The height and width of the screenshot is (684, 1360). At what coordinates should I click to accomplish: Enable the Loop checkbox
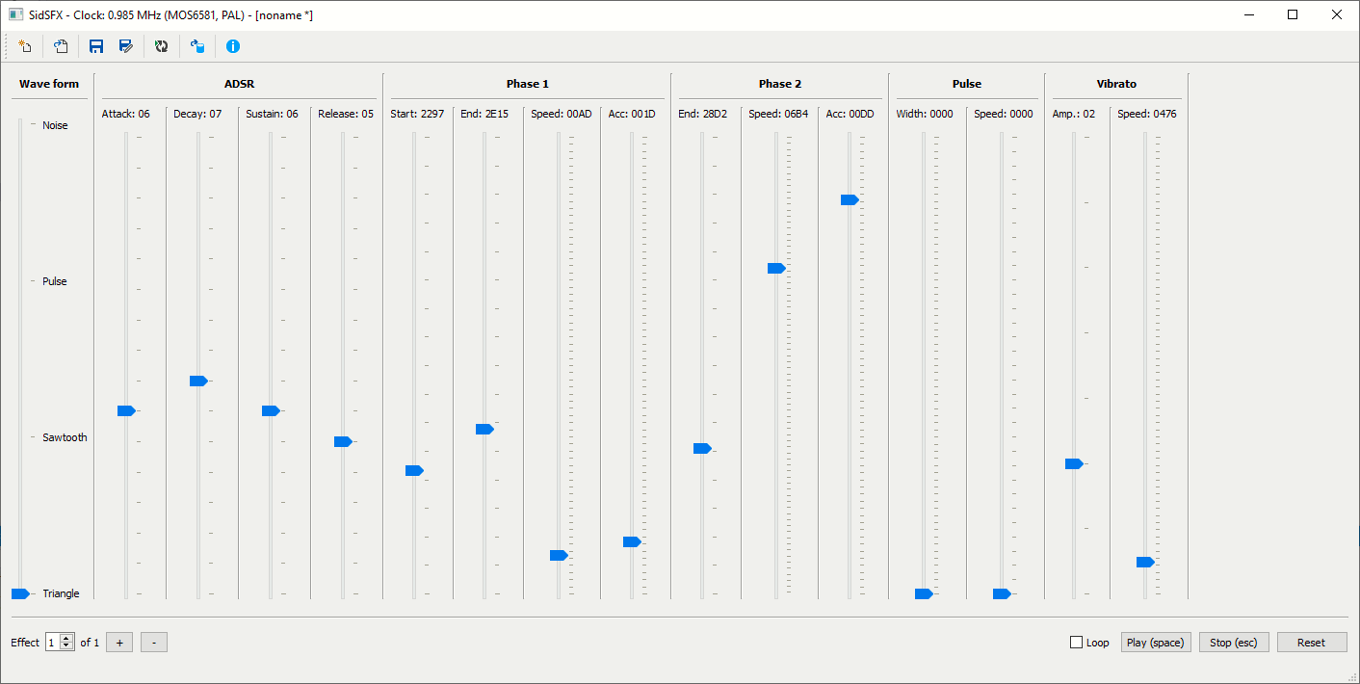point(1076,642)
